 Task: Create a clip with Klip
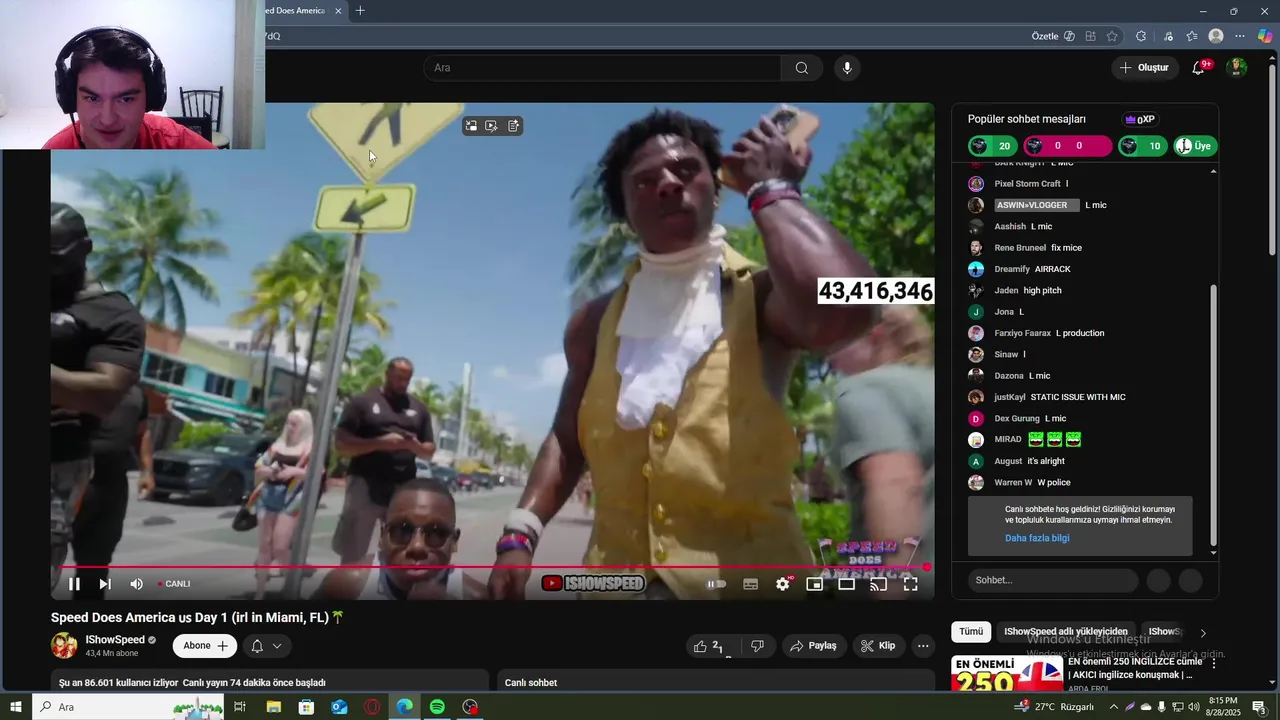click(x=878, y=646)
